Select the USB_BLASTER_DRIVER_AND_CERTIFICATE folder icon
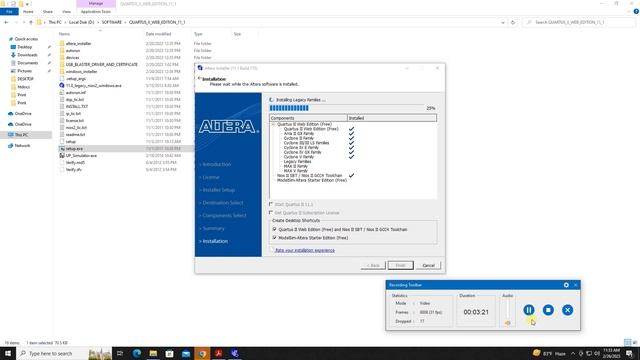The width and height of the screenshot is (640, 360). click(x=62, y=64)
